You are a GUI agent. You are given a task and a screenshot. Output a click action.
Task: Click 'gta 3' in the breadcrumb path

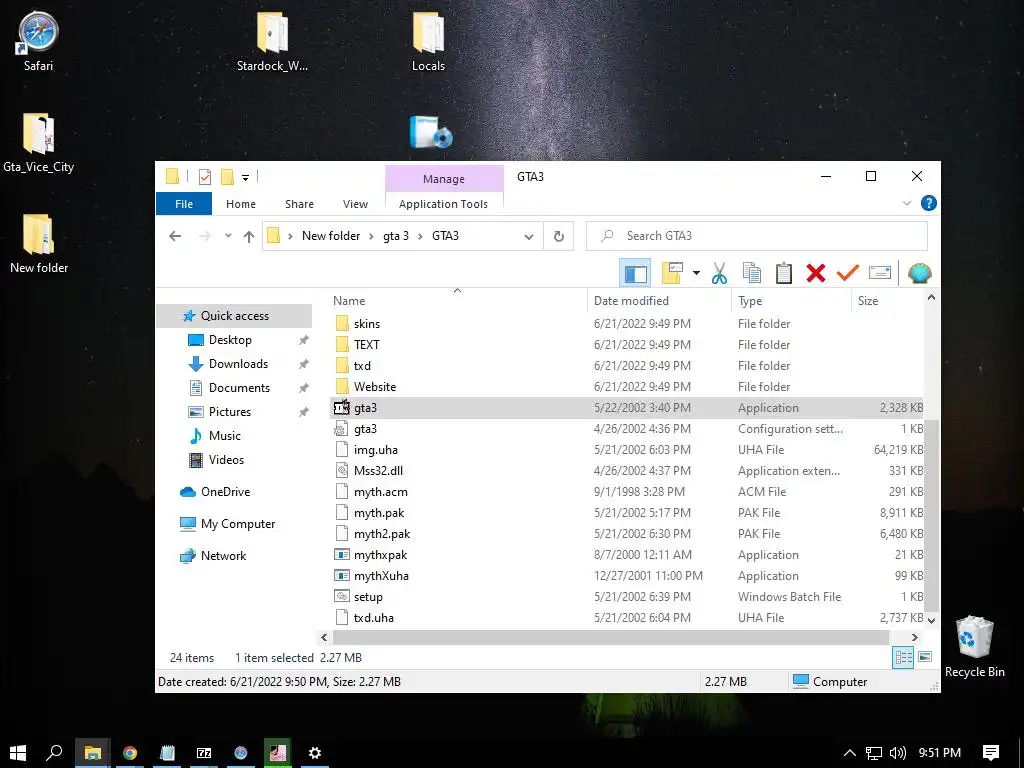tap(396, 236)
